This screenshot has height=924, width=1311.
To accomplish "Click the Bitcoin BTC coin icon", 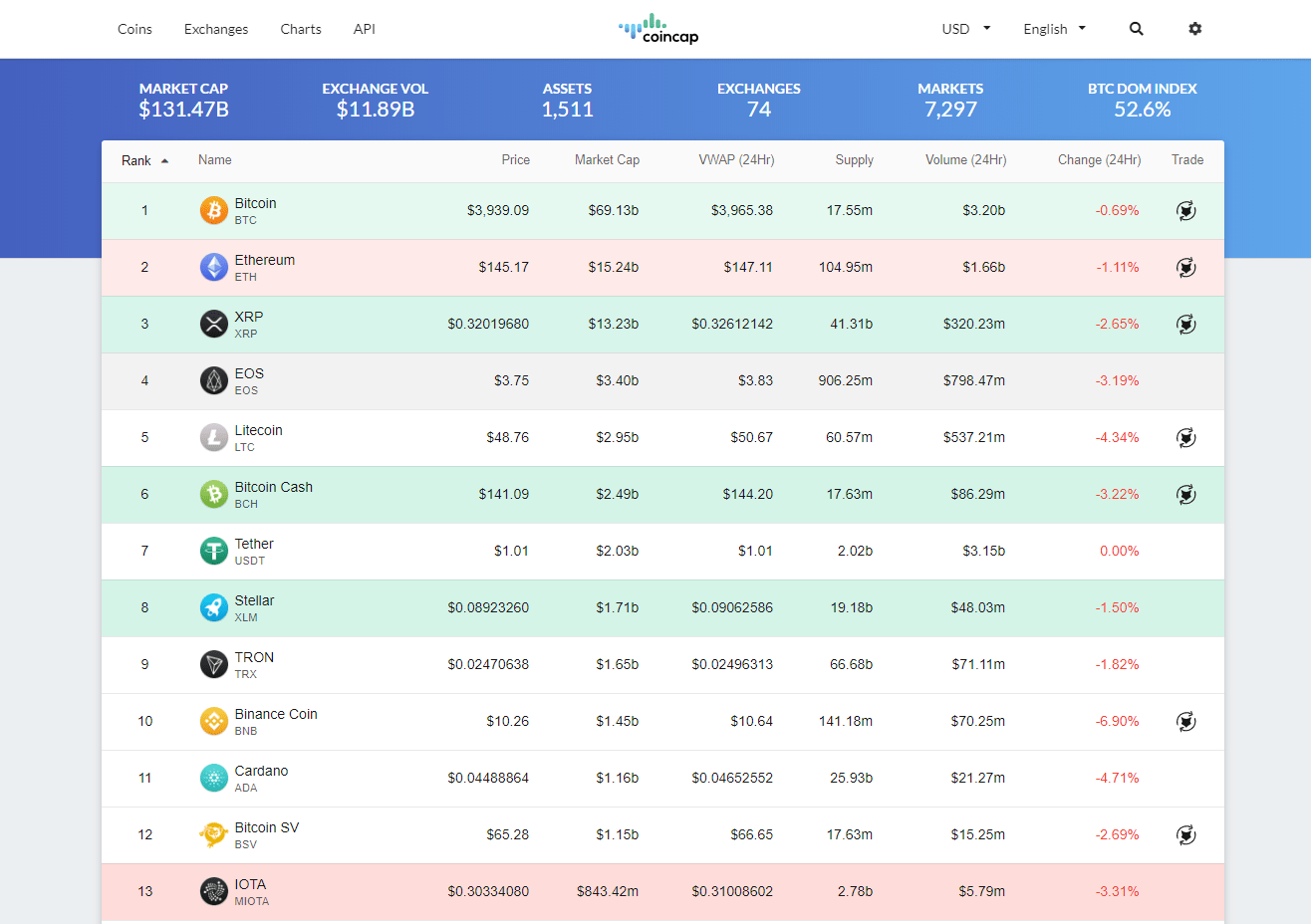I will (x=213, y=210).
